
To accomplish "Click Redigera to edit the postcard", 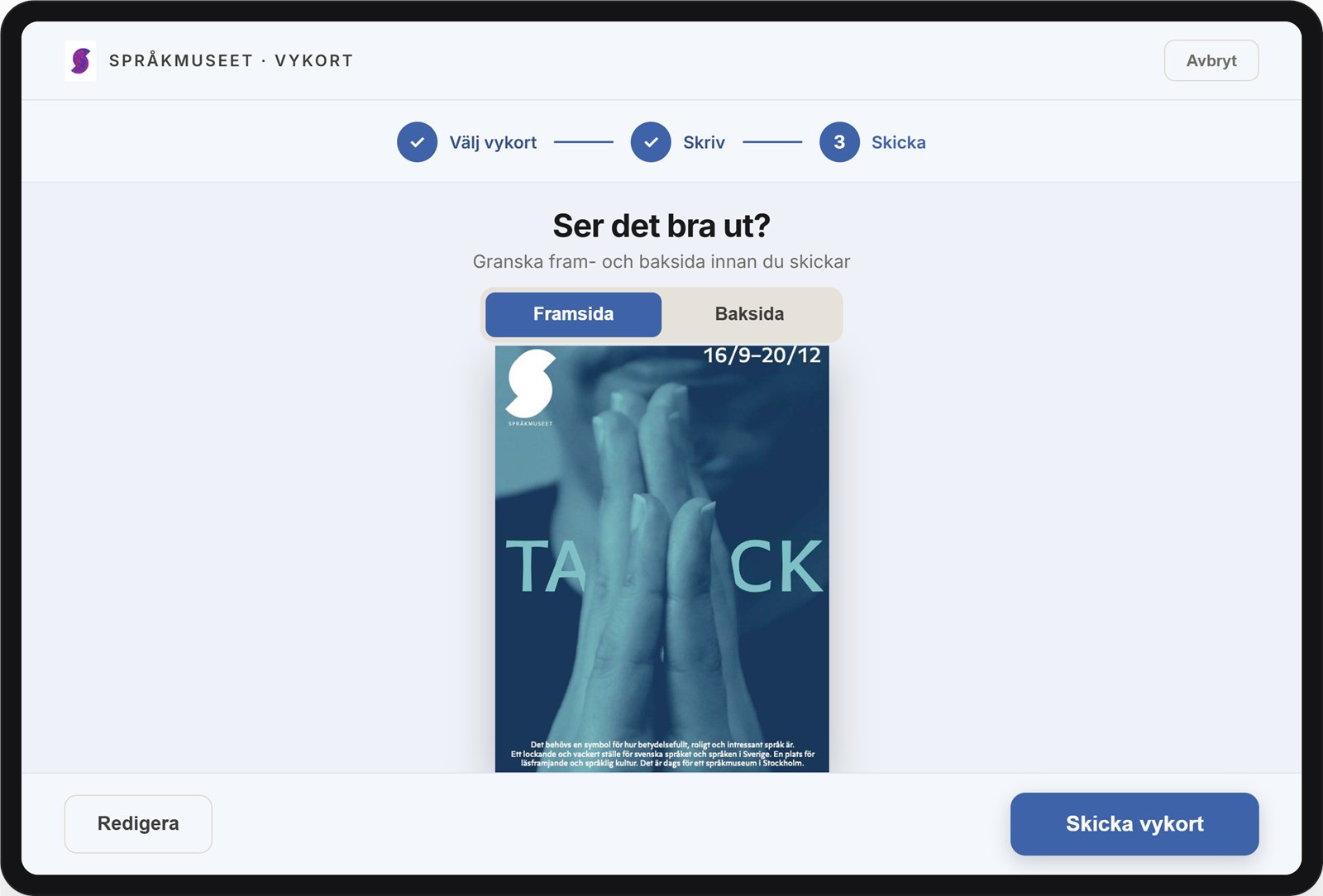I will click(138, 823).
